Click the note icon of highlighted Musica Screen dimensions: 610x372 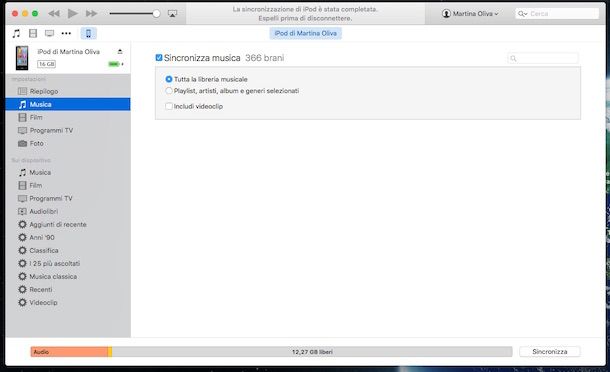23,104
